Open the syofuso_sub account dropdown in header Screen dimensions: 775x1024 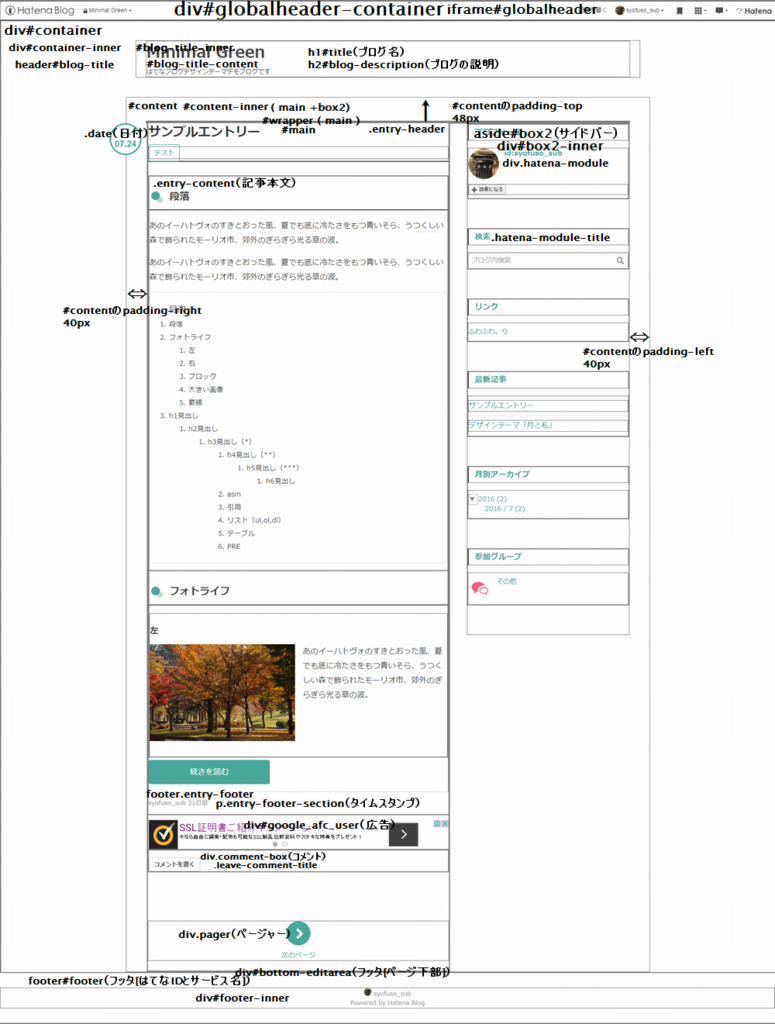tap(639, 10)
